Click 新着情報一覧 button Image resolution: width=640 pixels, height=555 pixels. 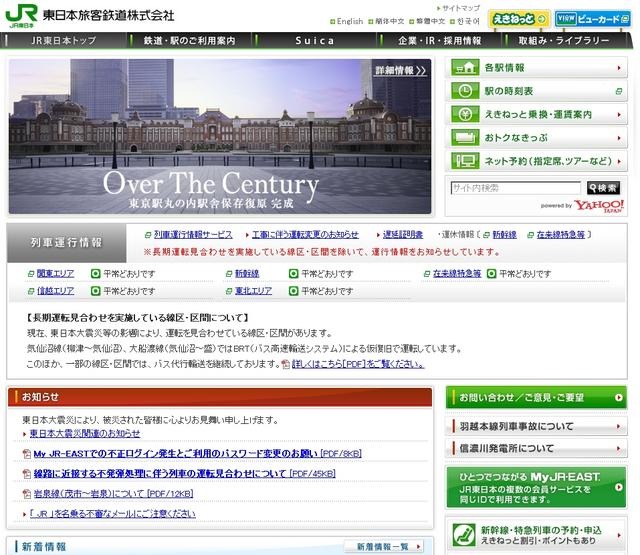(x=384, y=546)
